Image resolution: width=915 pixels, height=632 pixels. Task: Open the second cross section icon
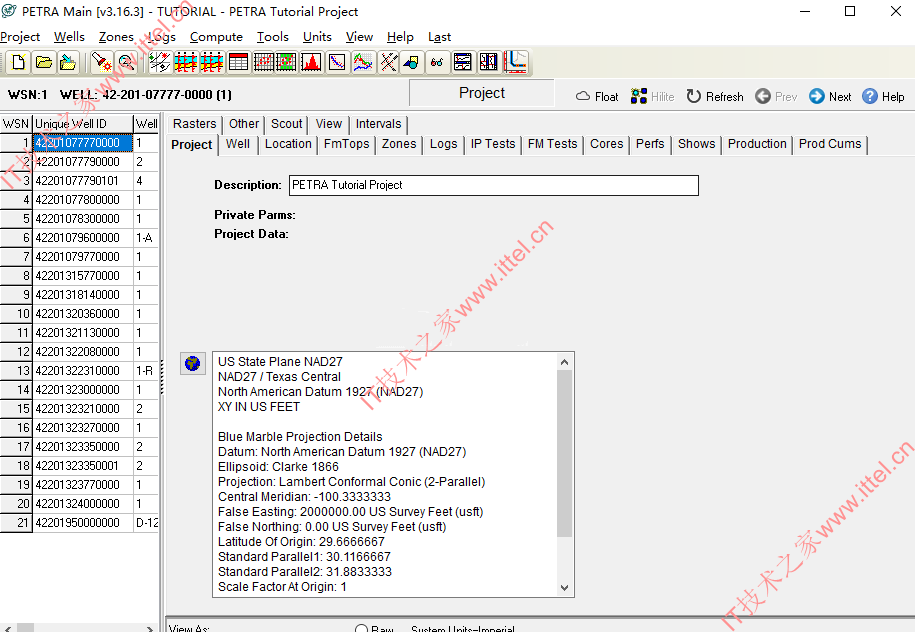click(x=212, y=62)
